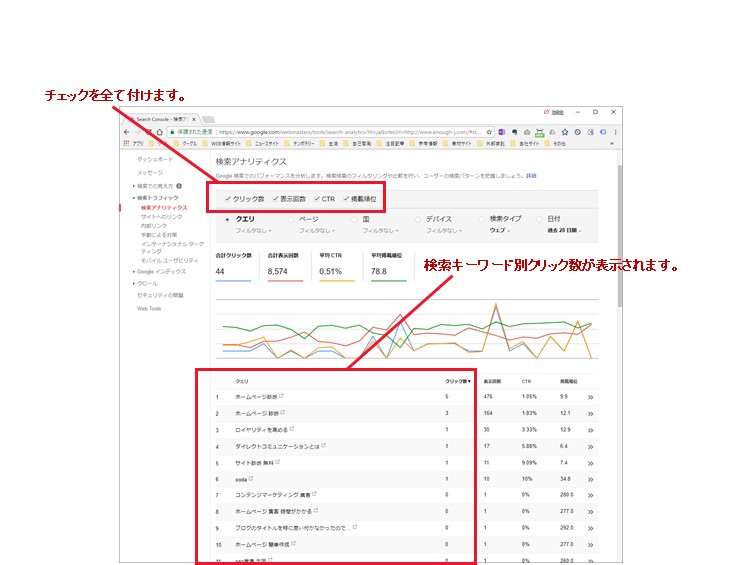
Task: Open Chrome three-dot menu
Action: [615, 132]
